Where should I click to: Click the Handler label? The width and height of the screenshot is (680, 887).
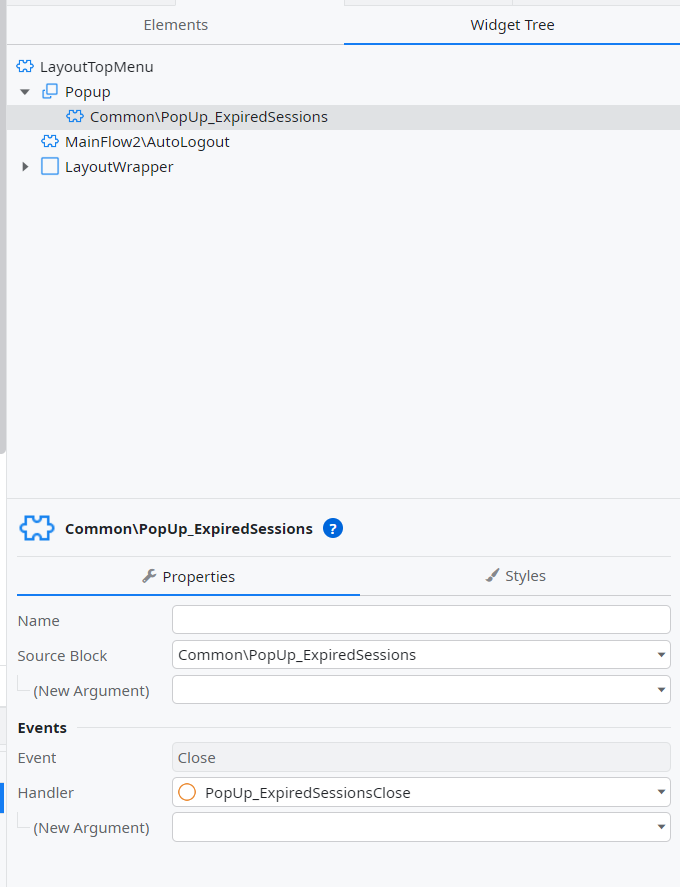point(45,793)
